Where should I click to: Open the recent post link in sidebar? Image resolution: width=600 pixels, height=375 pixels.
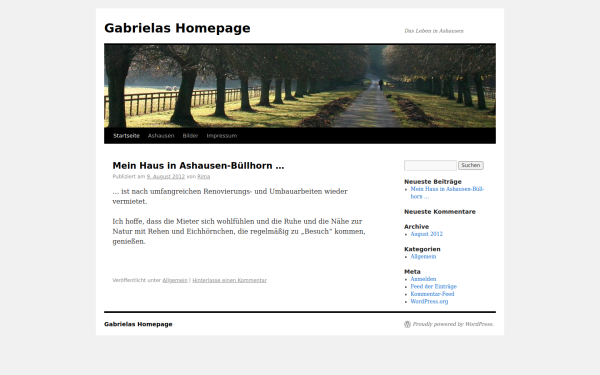pyautogui.click(x=447, y=192)
